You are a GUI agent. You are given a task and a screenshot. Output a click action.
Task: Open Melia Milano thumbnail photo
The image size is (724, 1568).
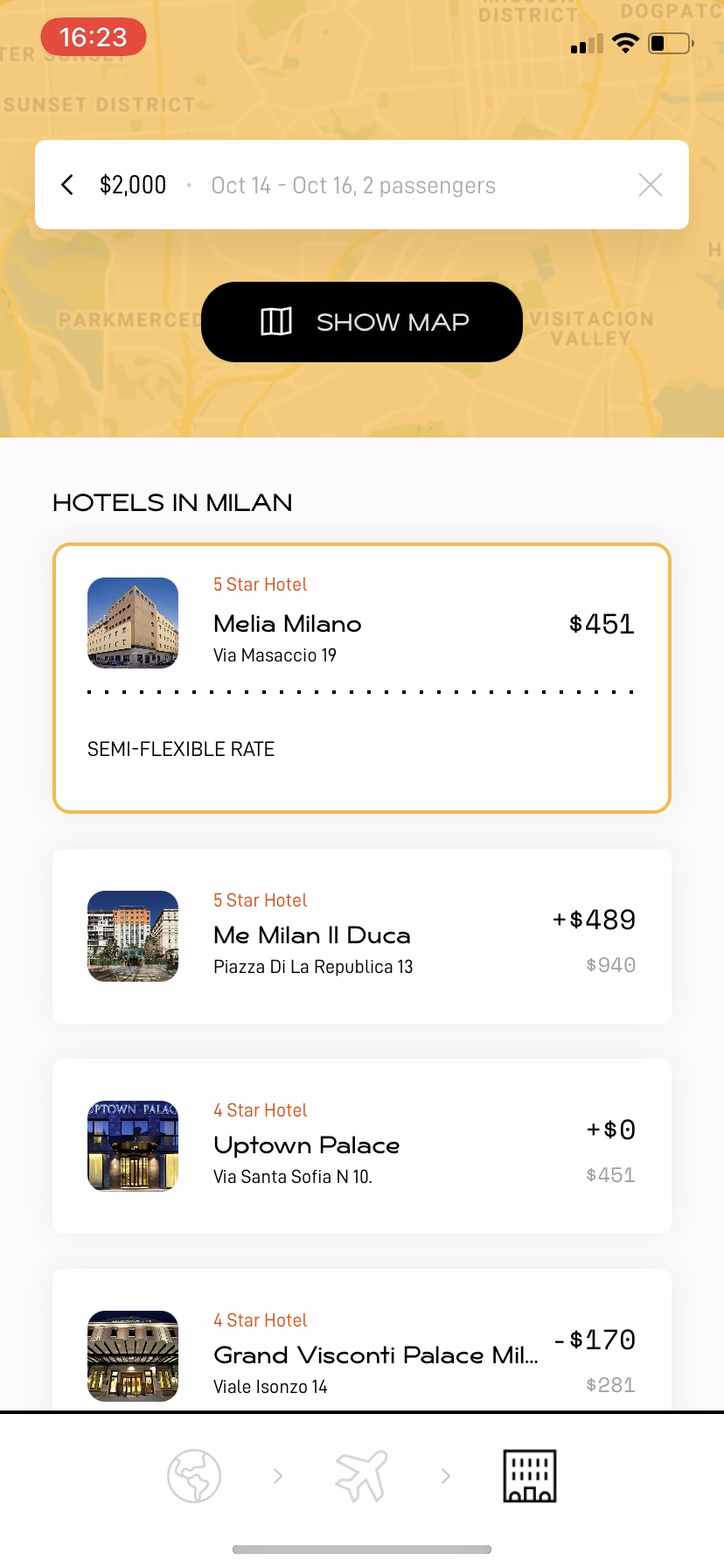133,623
